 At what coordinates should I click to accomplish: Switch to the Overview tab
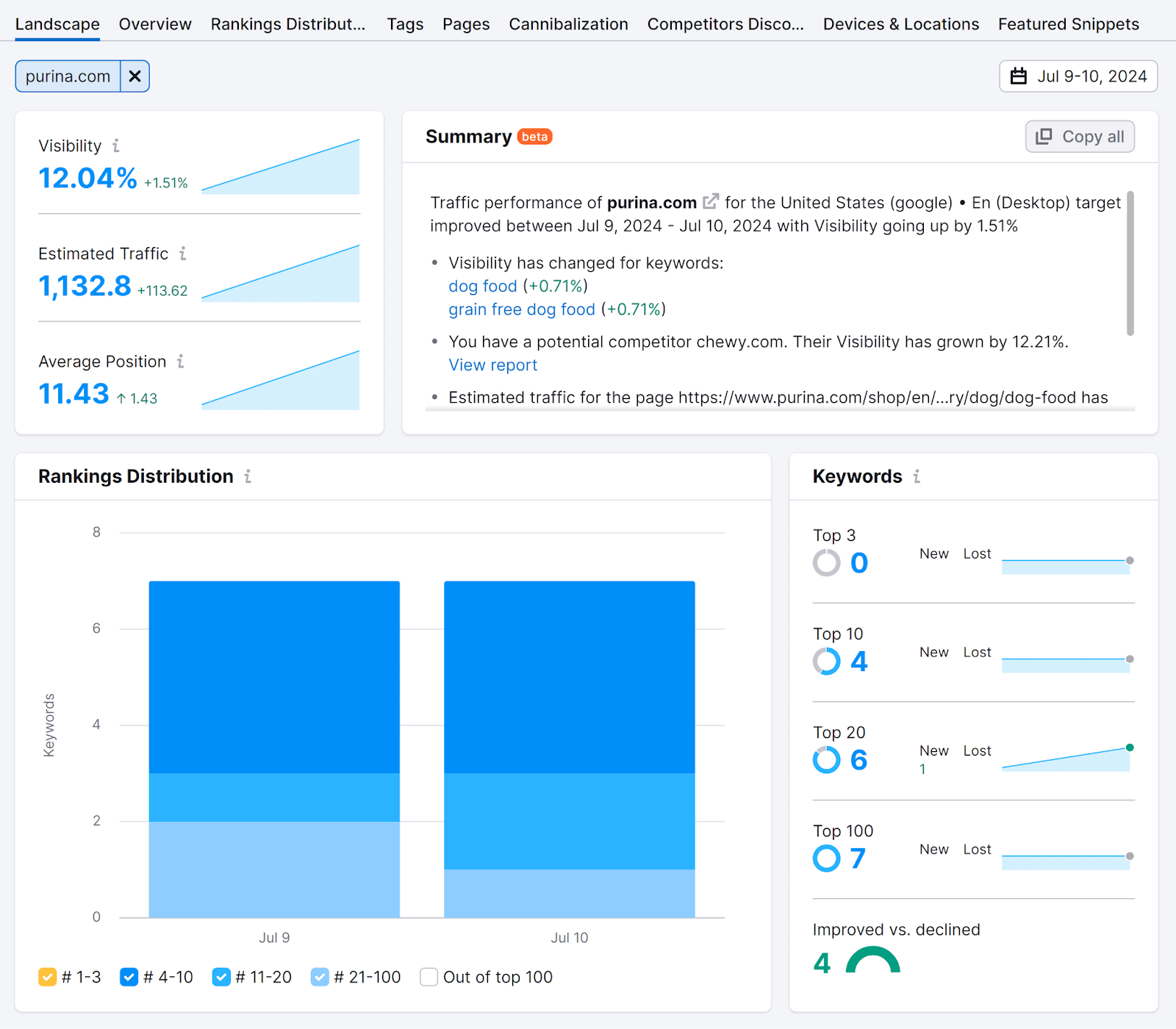tap(154, 24)
